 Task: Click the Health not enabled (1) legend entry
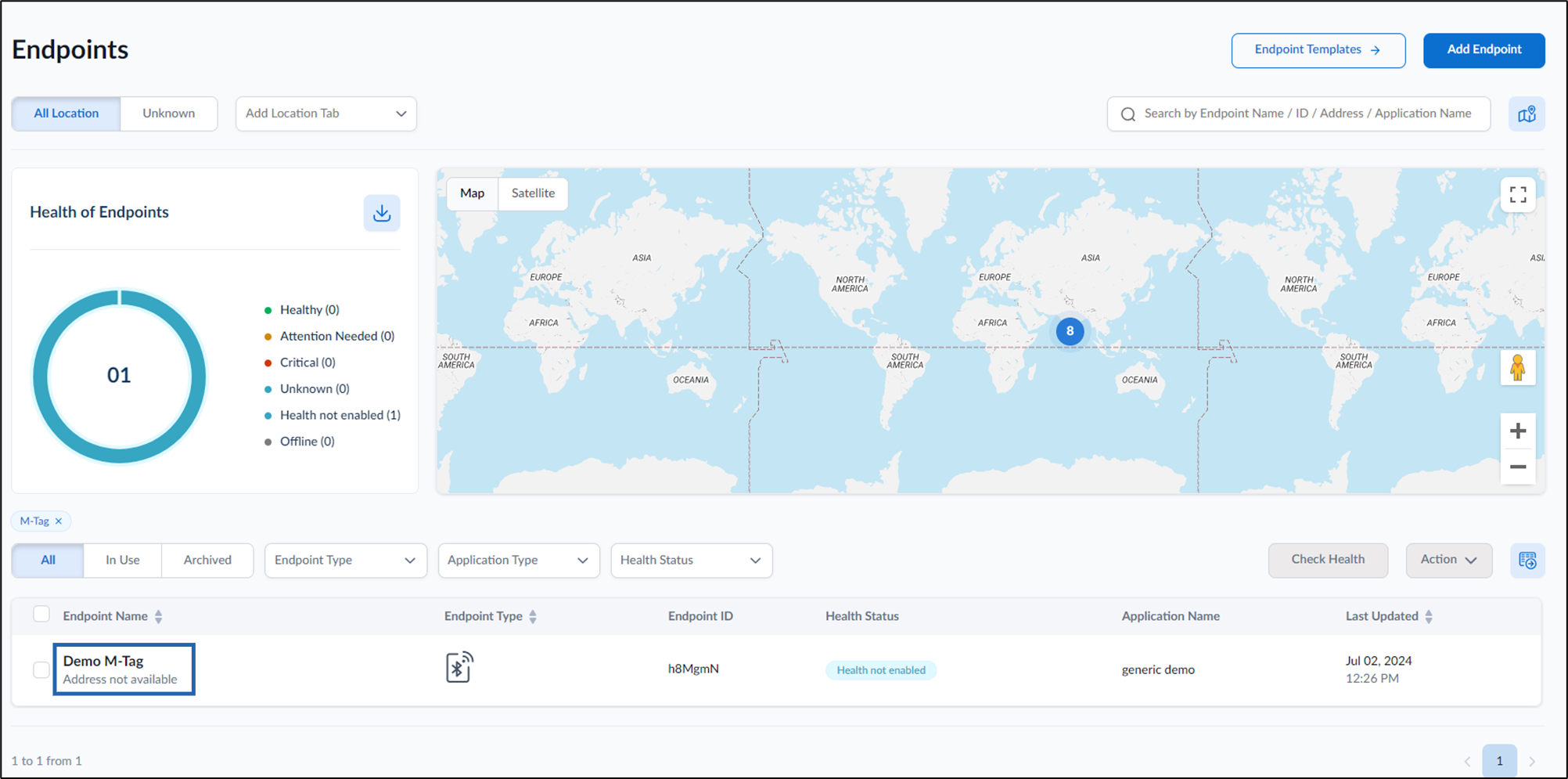pyautogui.click(x=333, y=416)
